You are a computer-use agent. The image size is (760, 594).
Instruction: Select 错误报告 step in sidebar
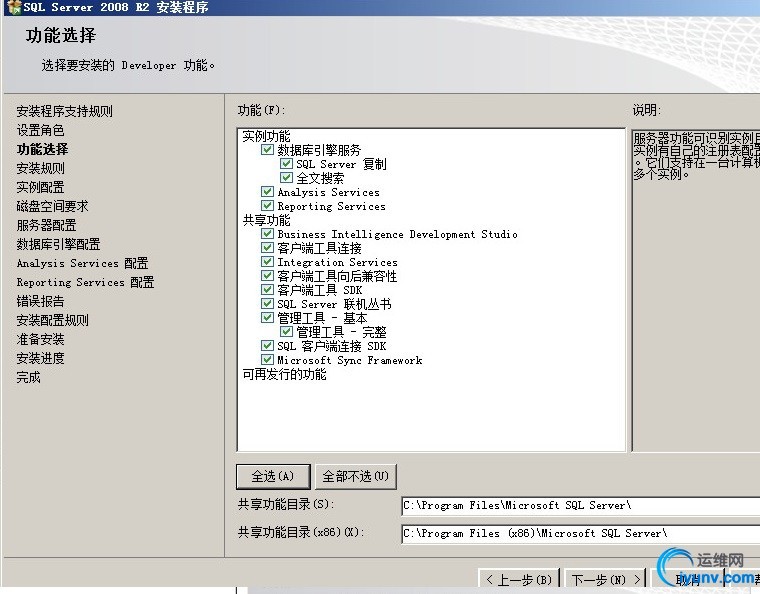[40, 301]
